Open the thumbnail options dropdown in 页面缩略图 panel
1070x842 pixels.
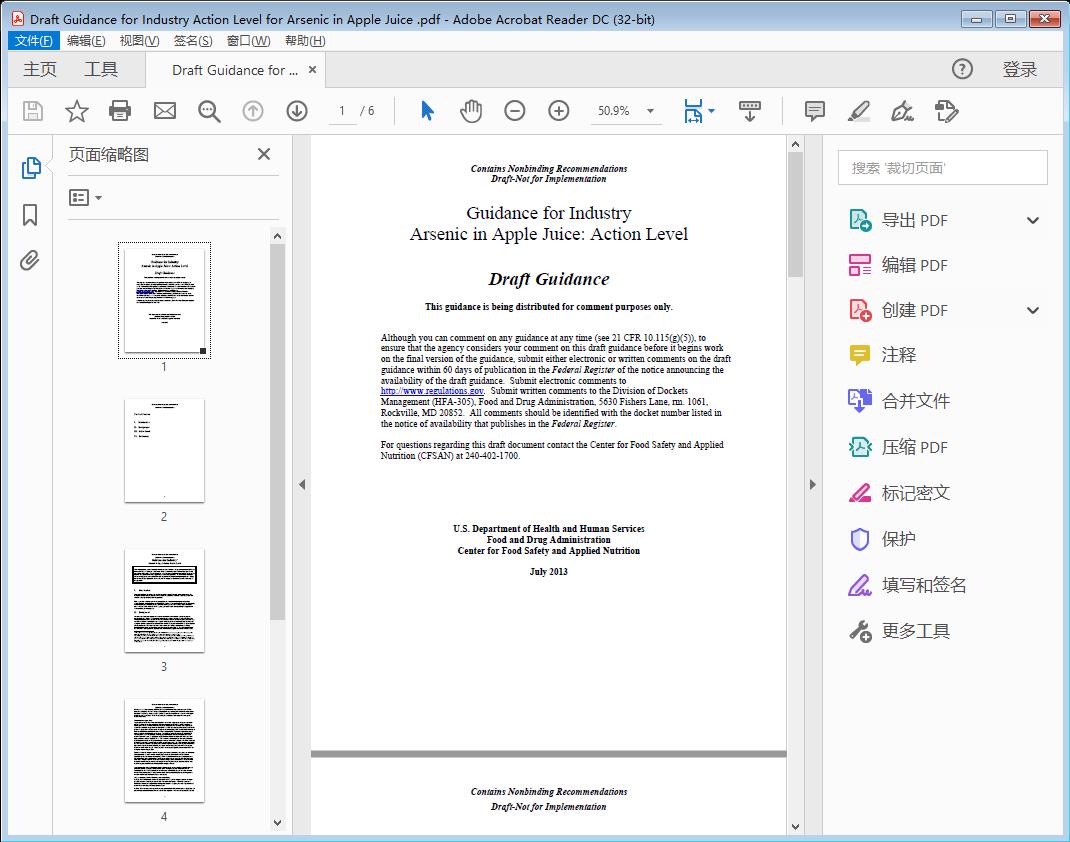83,197
